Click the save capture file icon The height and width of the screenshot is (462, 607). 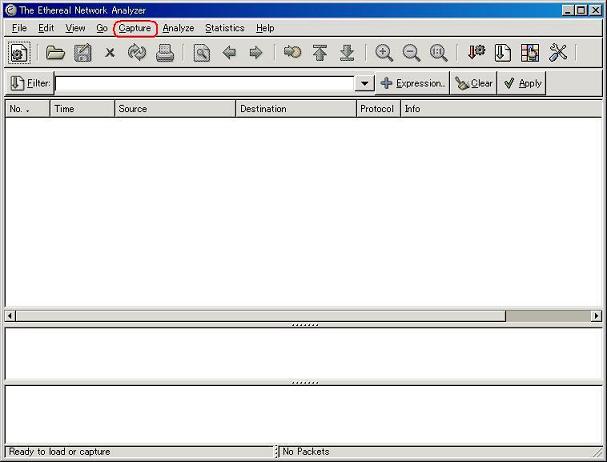coord(82,53)
